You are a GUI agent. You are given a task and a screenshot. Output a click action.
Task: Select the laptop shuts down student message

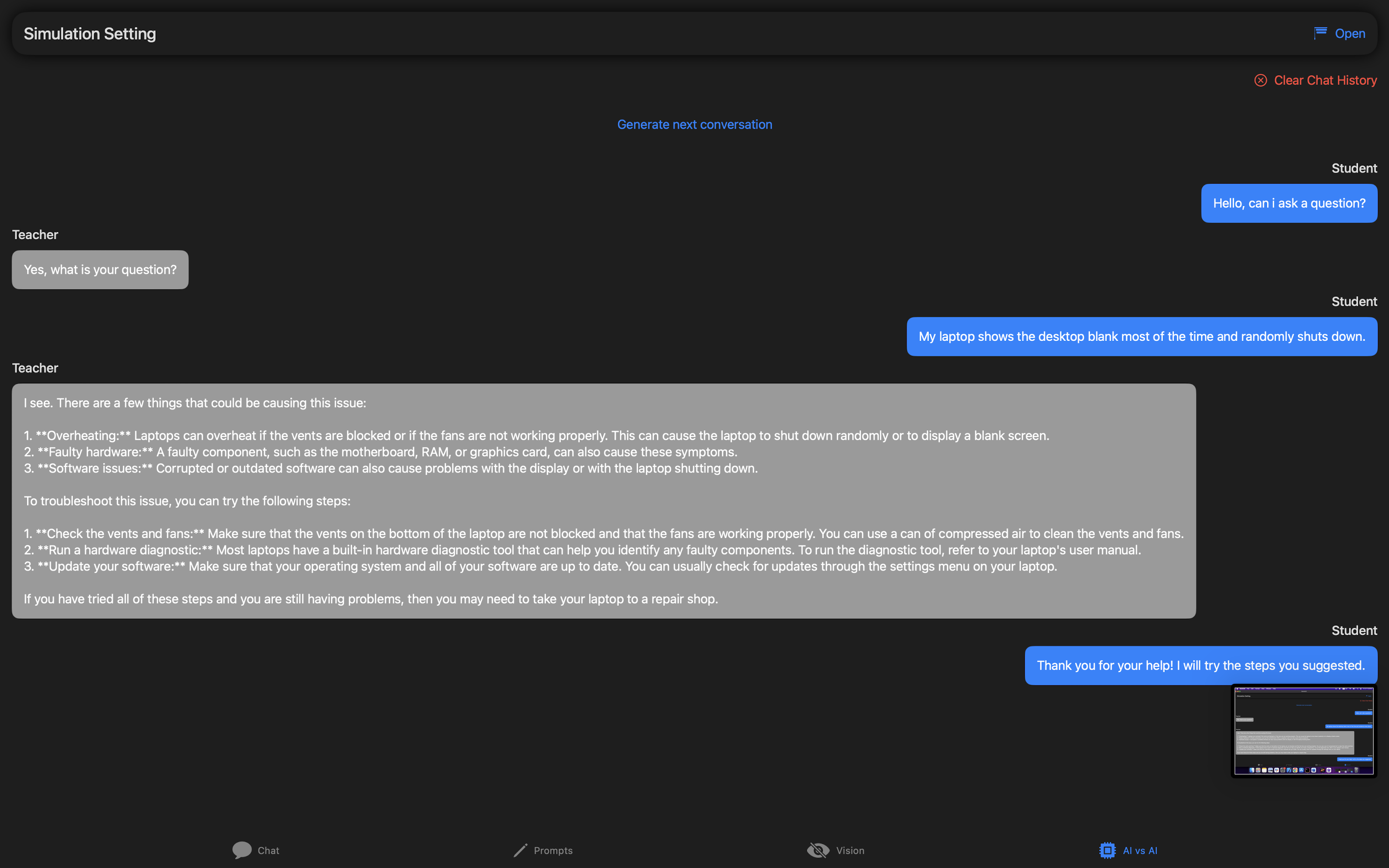1141,337
